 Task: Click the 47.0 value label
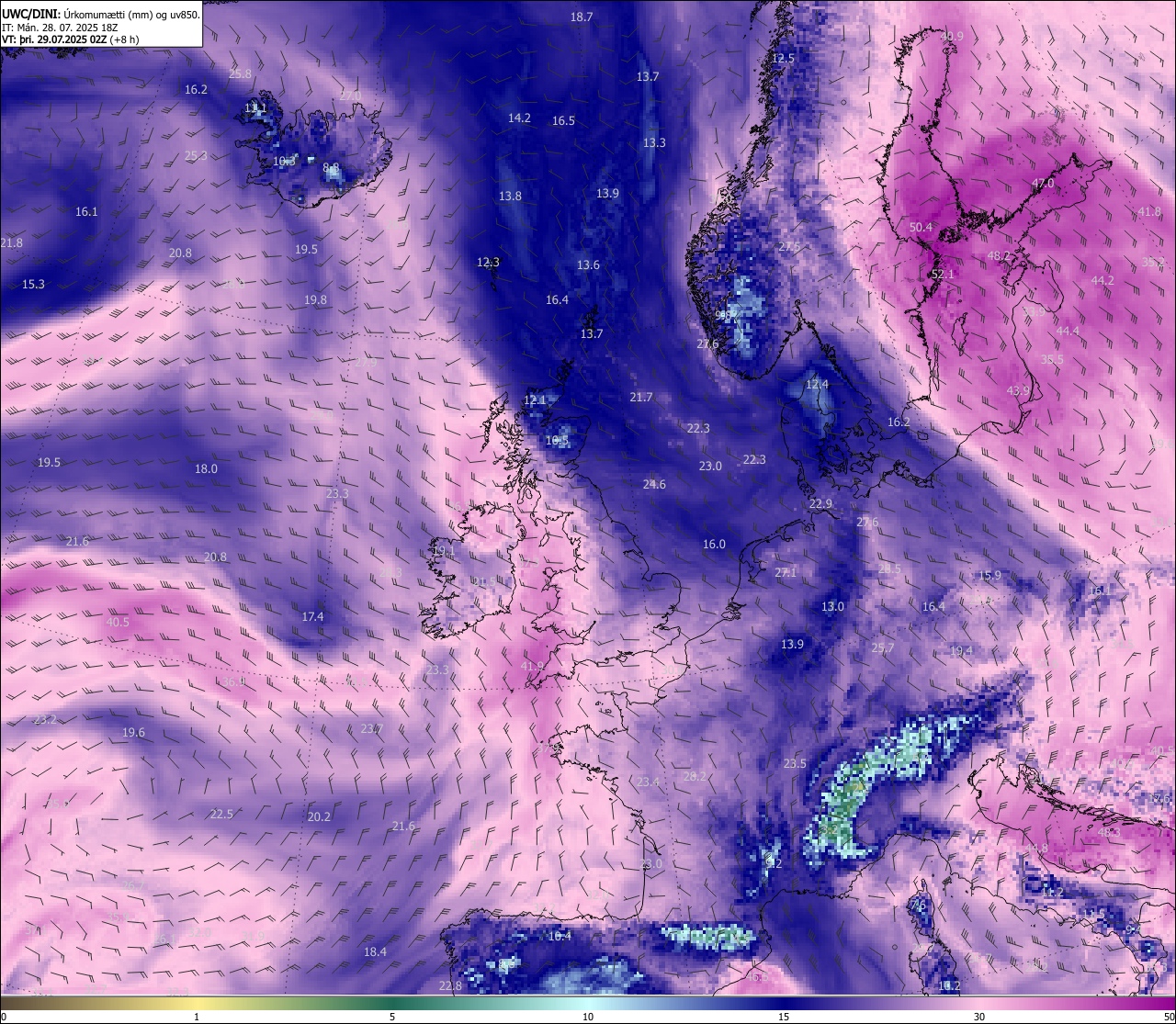1043,183
